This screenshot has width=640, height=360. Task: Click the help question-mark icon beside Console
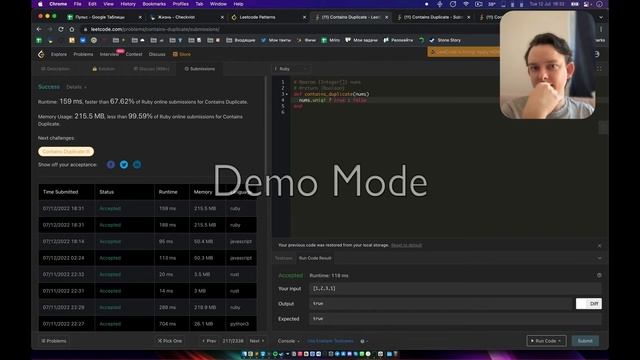click(362, 341)
